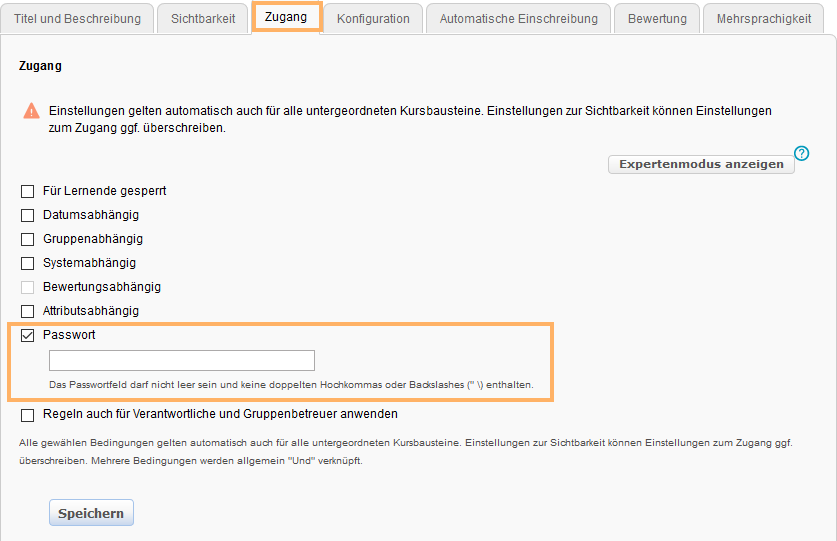Enable Für Lernende gesperrt checkbox

pos(28,191)
